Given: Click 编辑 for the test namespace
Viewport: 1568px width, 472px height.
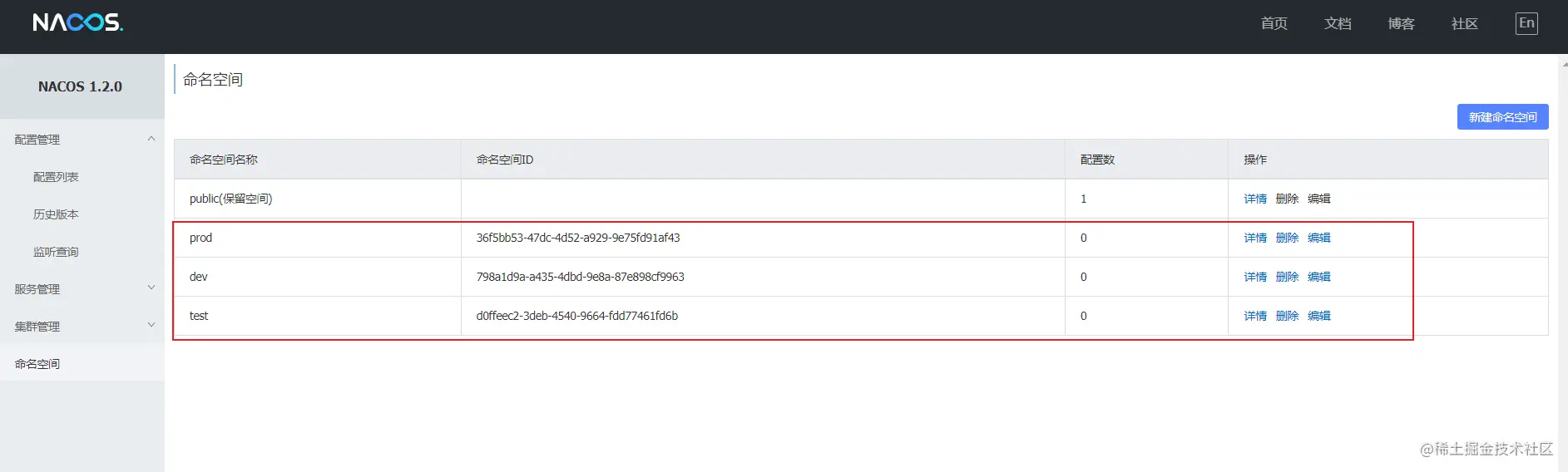Looking at the screenshot, I should coord(1318,316).
